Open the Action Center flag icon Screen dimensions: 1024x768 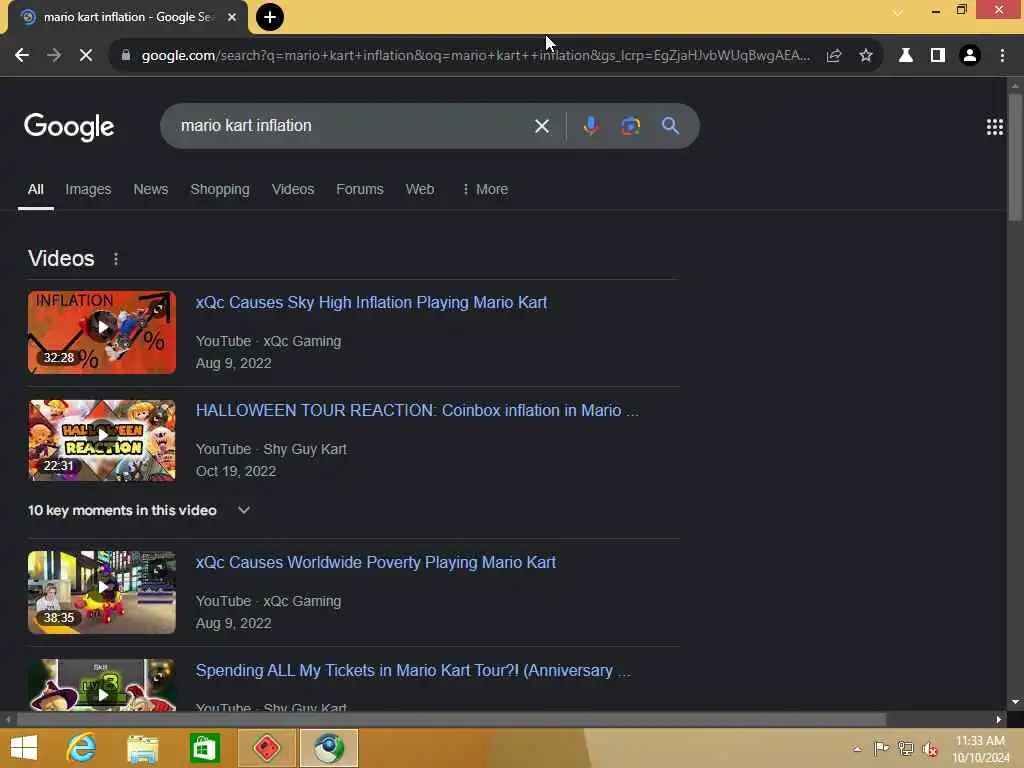click(x=881, y=748)
